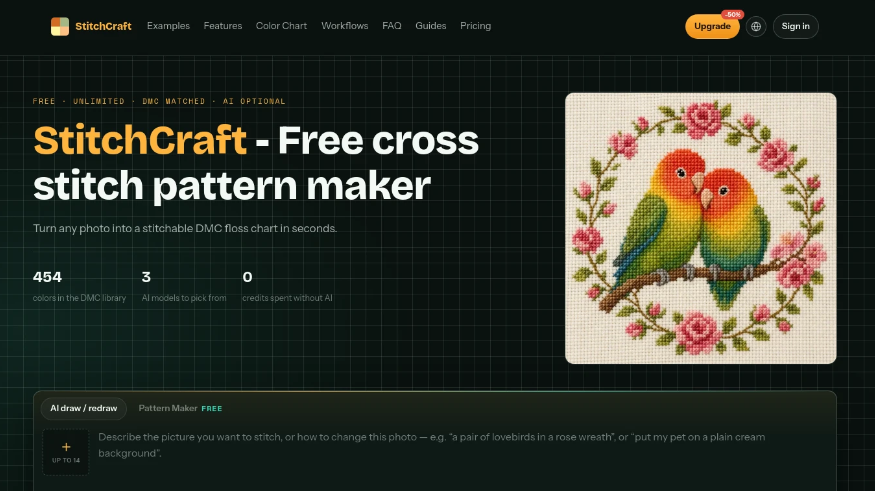The width and height of the screenshot is (875, 491).
Task: Click the Sign in button
Action: 795,26
